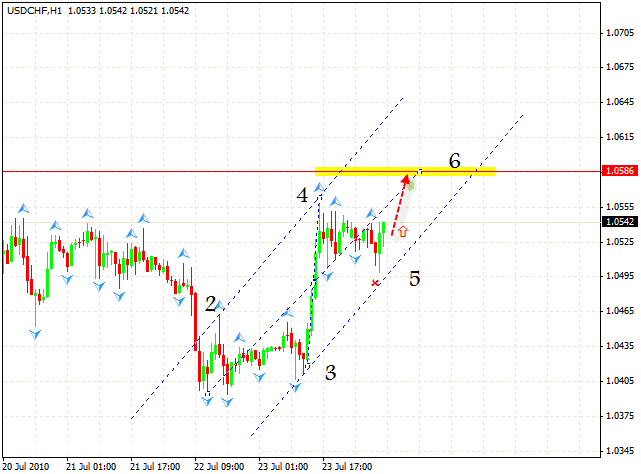The height and width of the screenshot is (474, 641).
Task: Click price scale value 1.0525
Action: [620, 241]
